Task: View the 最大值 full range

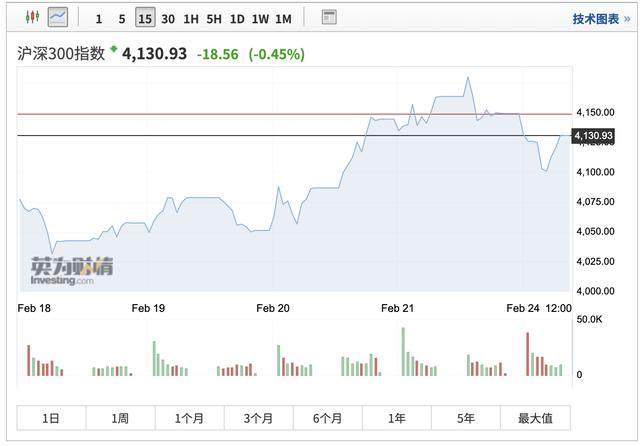Action: (x=535, y=418)
